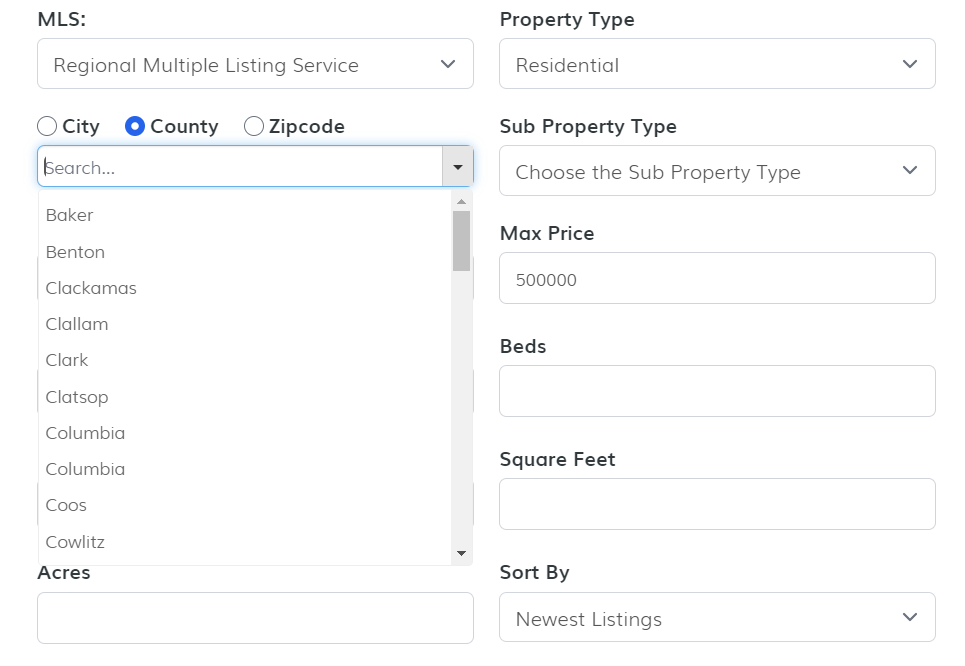Choose Benton county option

pyautogui.click(x=75, y=252)
